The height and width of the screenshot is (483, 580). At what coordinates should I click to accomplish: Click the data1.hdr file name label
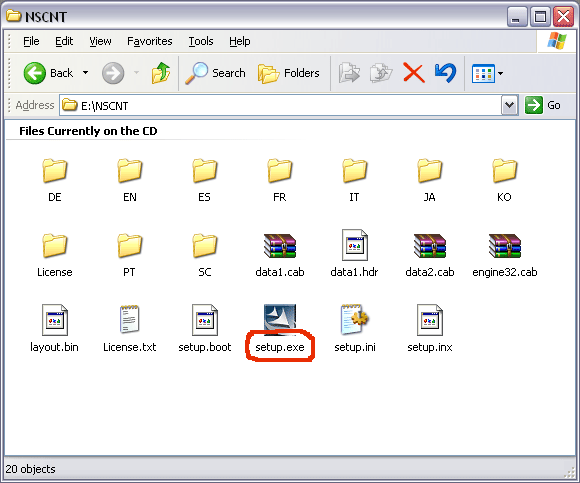coord(354,272)
